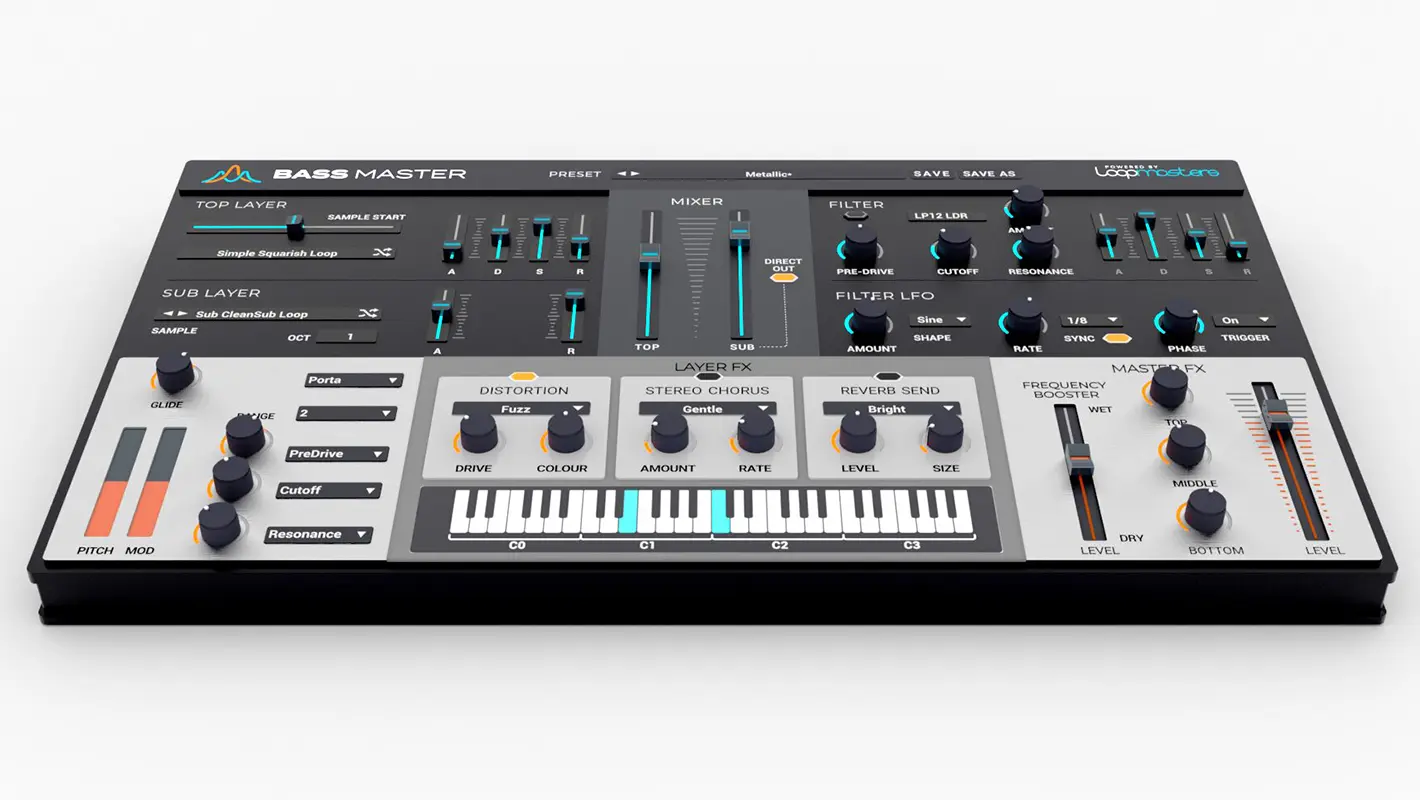Screen dimensions: 1420x800
Task: Click the Master FX Bottom knob
Action: (1207, 512)
